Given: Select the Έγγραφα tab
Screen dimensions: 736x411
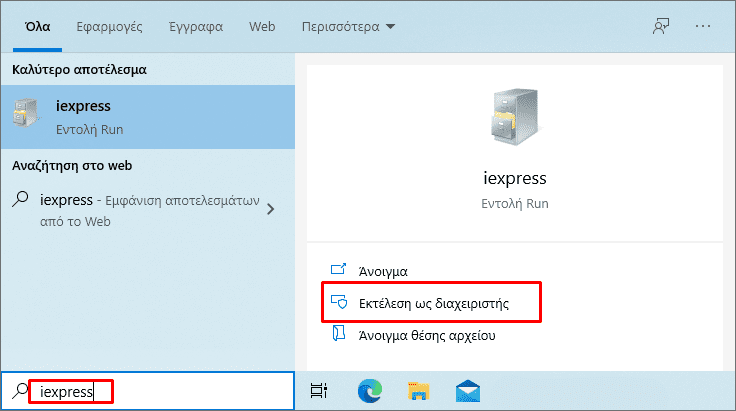Looking at the screenshot, I should pos(196,27).
